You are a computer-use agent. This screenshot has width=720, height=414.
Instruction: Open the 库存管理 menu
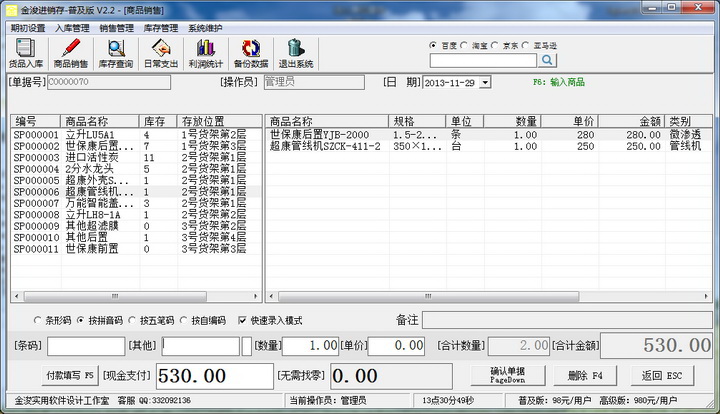(x=161, y=28)
